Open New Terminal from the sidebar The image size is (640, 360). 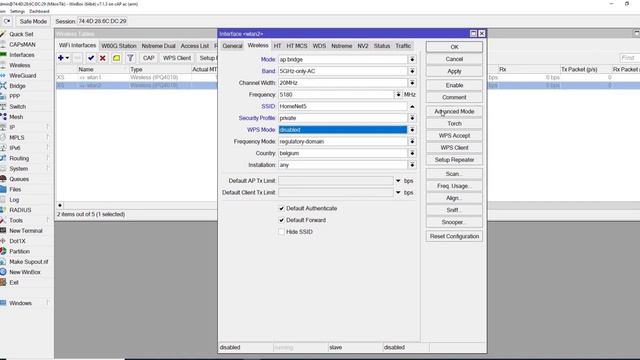pos(26,231)
